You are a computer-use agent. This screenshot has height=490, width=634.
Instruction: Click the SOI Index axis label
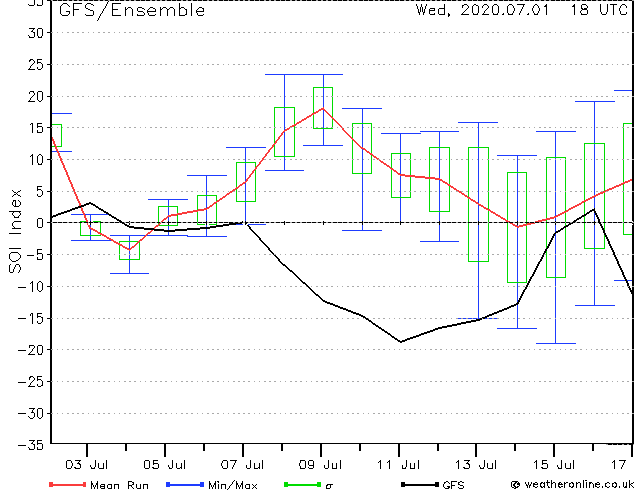pyautogui.click(x=15, y=231)
